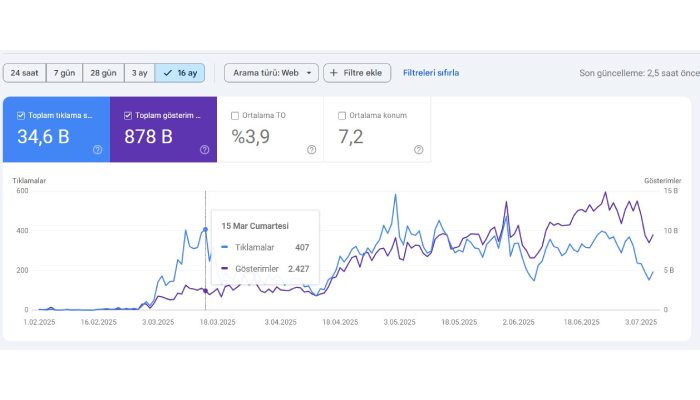Click the purple Gösterimler legend swatch

(x=225, y=269)
